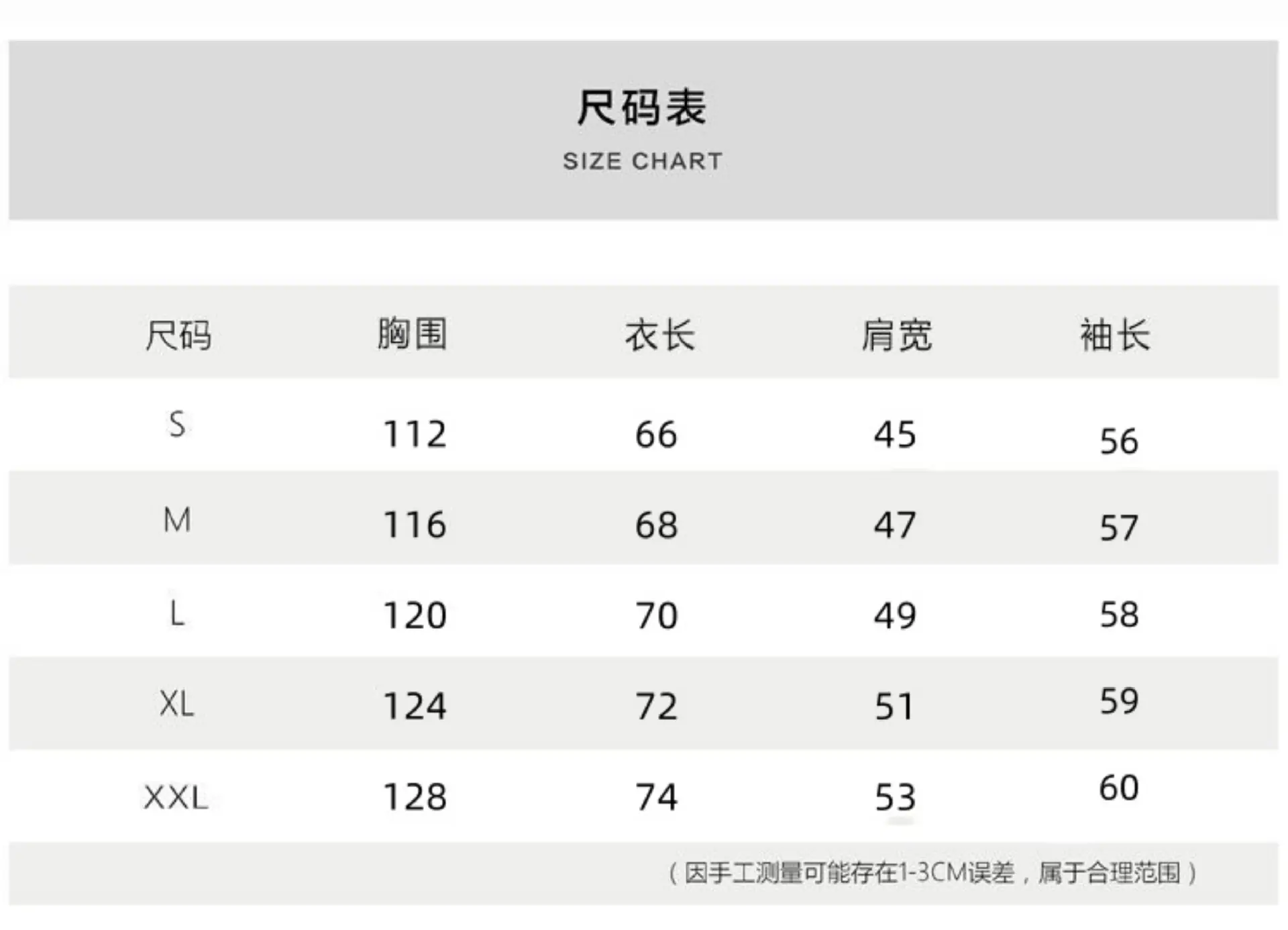
Task: Click the 尺码表 title text
Action: tap(642, 107)
